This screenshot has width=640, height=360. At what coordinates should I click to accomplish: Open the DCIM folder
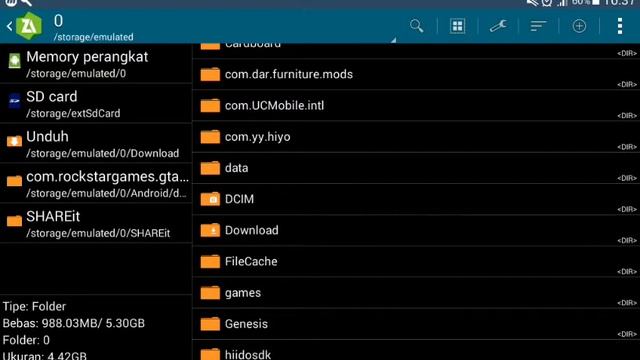coord(416,199)
